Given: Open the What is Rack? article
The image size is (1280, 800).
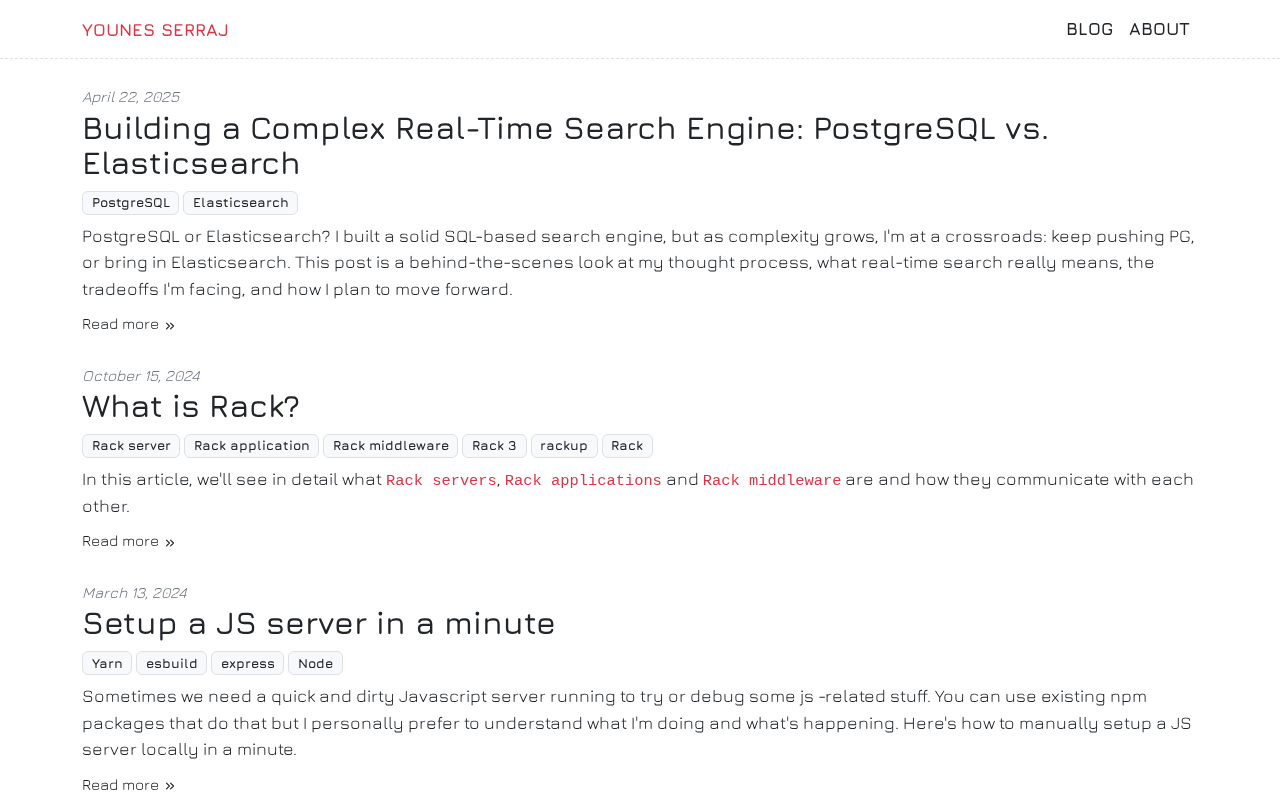Looking at the screenshot, I should pyautogui.click(x=191, y=406).
